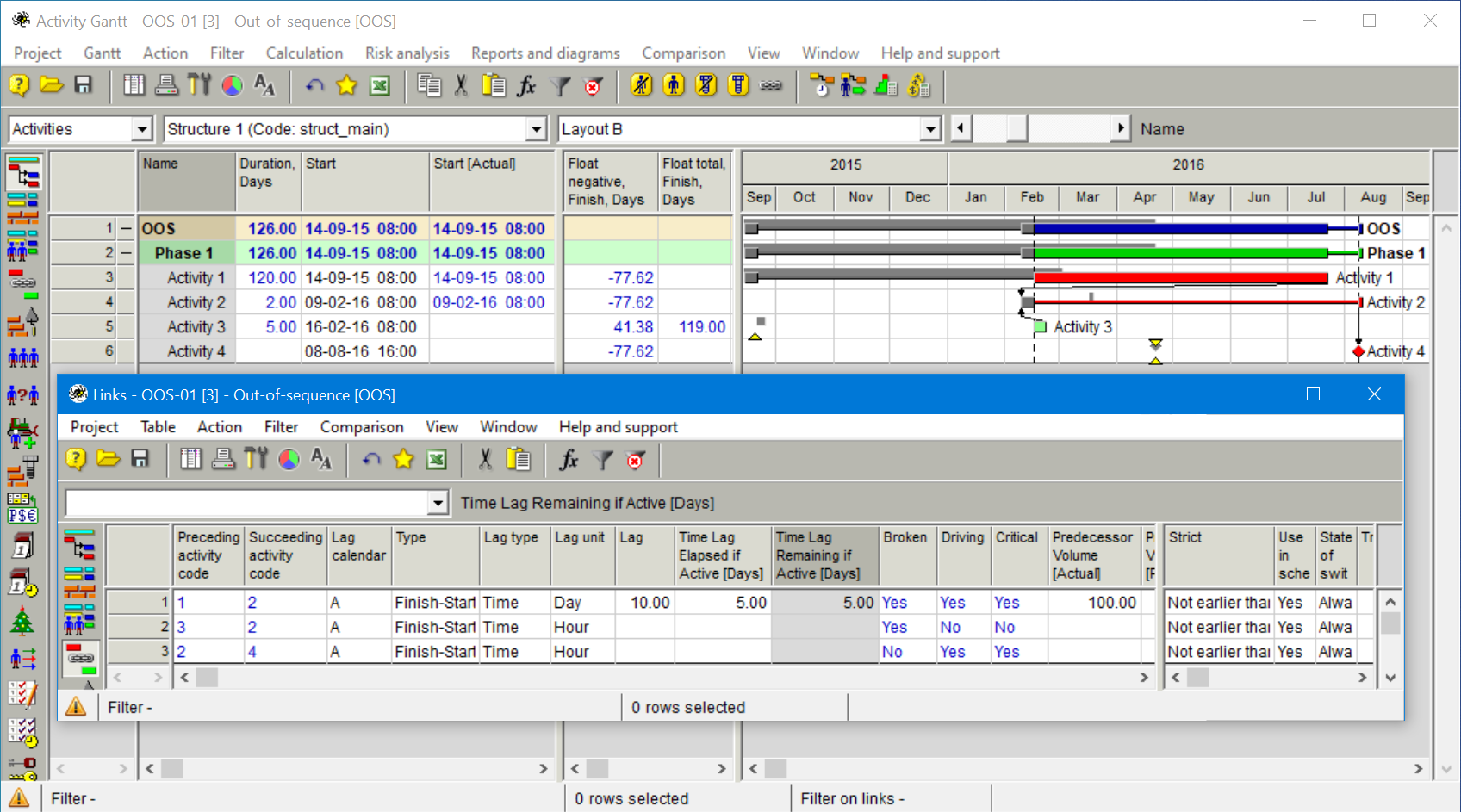
Task: Click the three people icon in left sidebar
Action: tap(22, 356)
